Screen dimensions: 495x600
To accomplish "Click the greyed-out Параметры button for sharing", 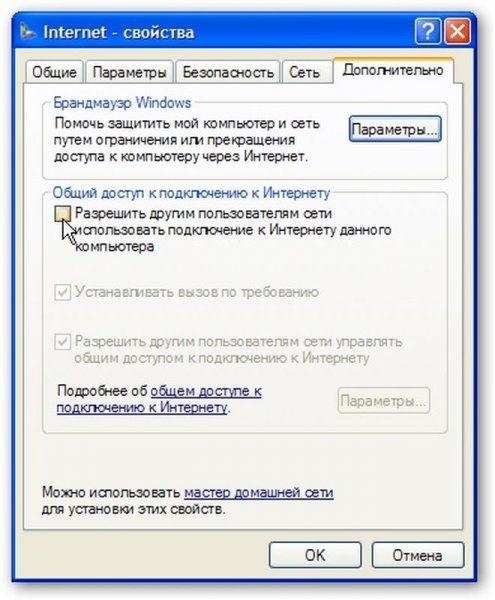I will 384,401.
